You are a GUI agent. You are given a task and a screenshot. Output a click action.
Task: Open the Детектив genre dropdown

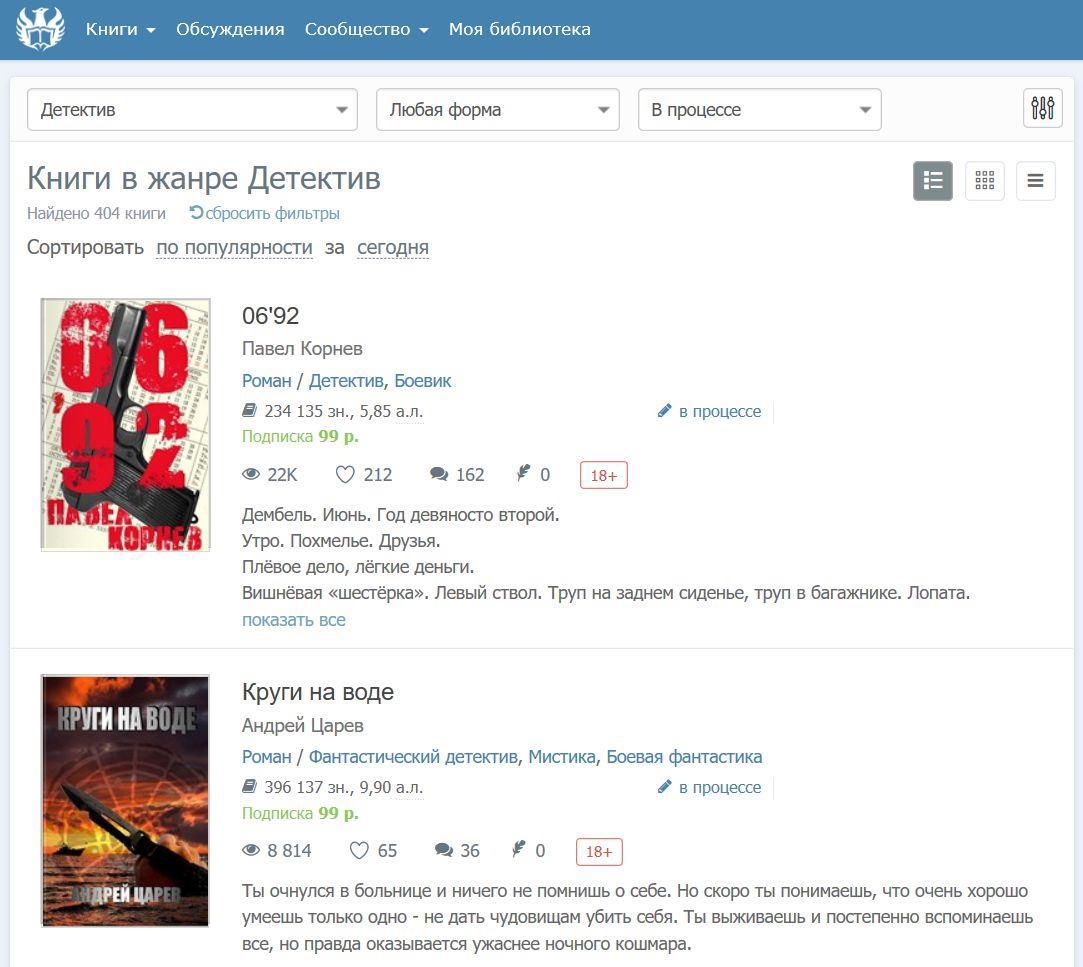192,110
